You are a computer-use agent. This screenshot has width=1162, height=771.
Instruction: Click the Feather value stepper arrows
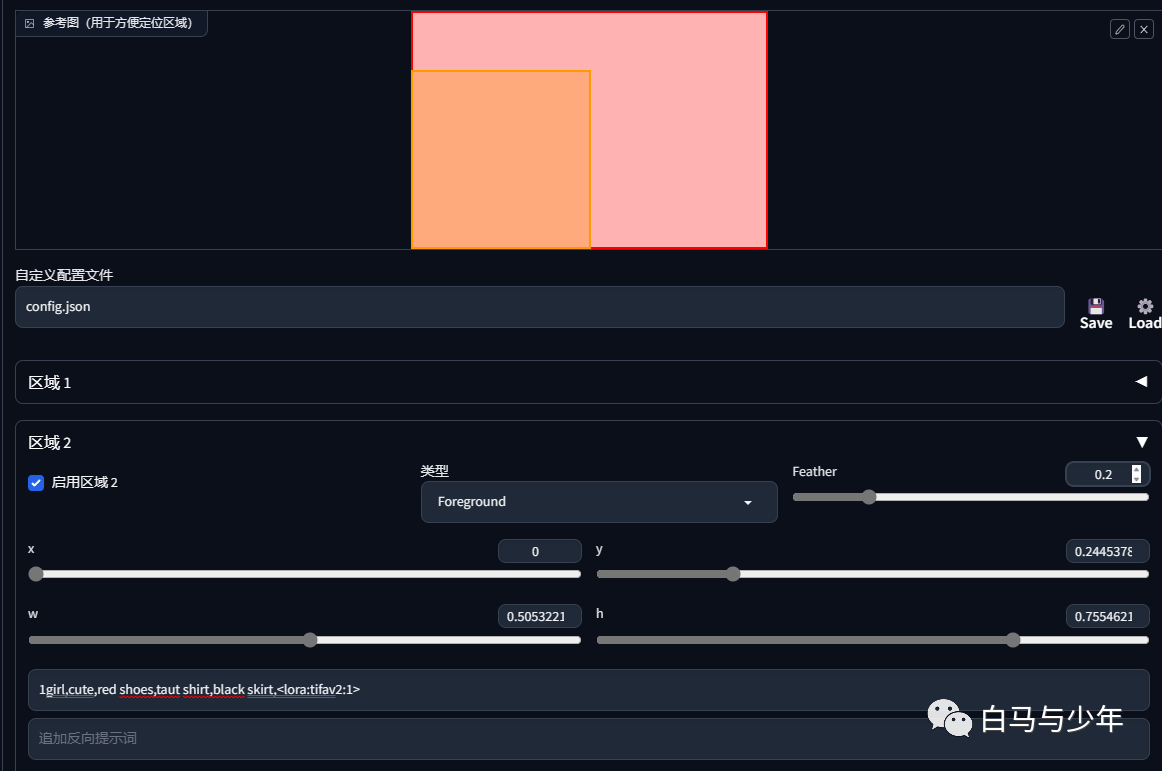(1136, 474)
